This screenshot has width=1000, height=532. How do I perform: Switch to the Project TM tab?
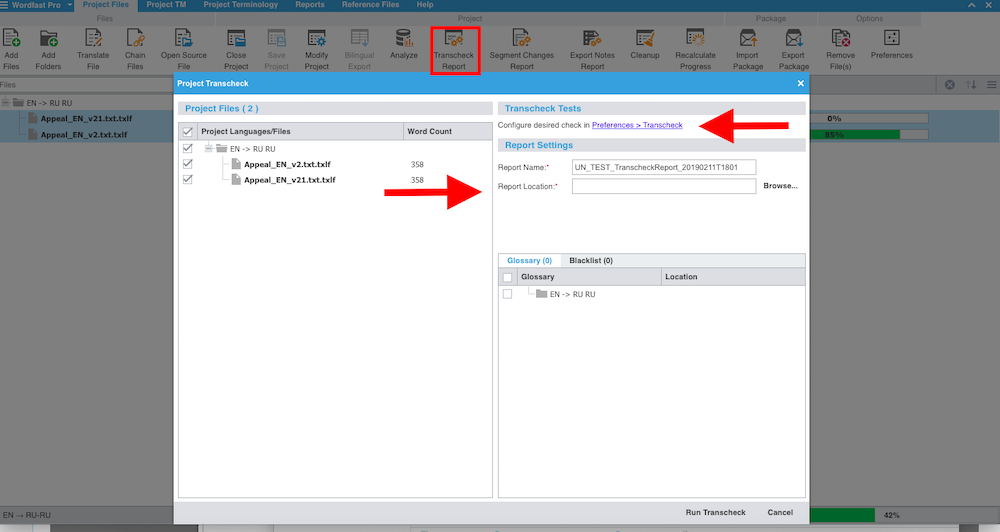pyautogui.click(x=166, y=5)
